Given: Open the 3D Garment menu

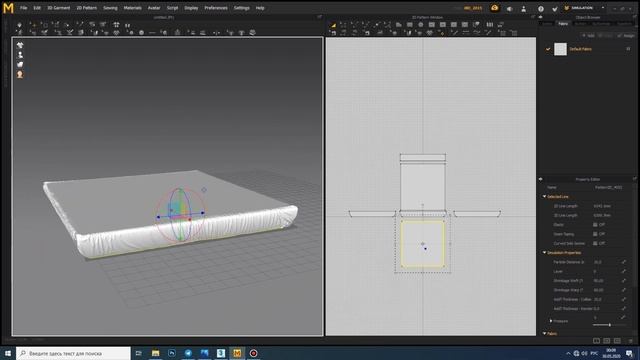Looking at the screenshot, I should pyautogui.click(x=59, y=8).
